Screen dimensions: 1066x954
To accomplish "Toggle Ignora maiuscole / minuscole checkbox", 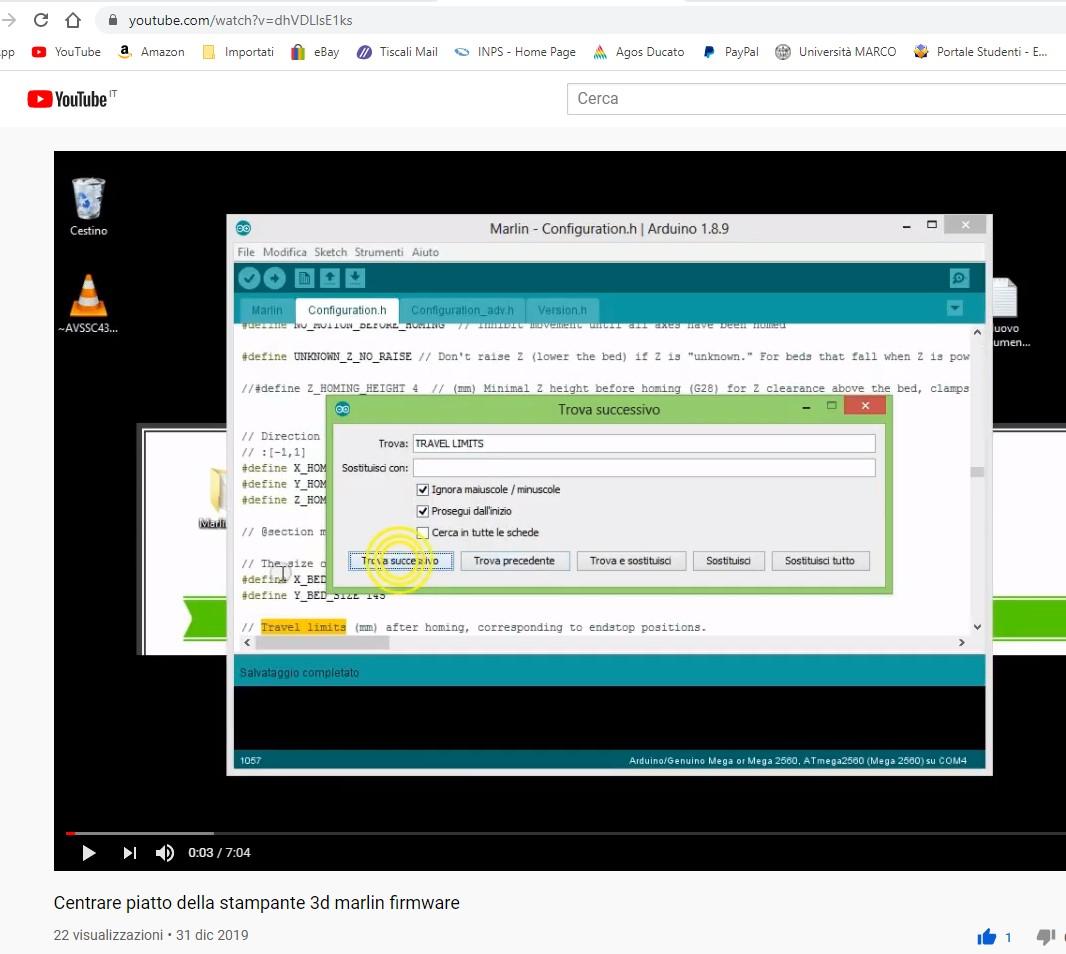I will 422,490.
